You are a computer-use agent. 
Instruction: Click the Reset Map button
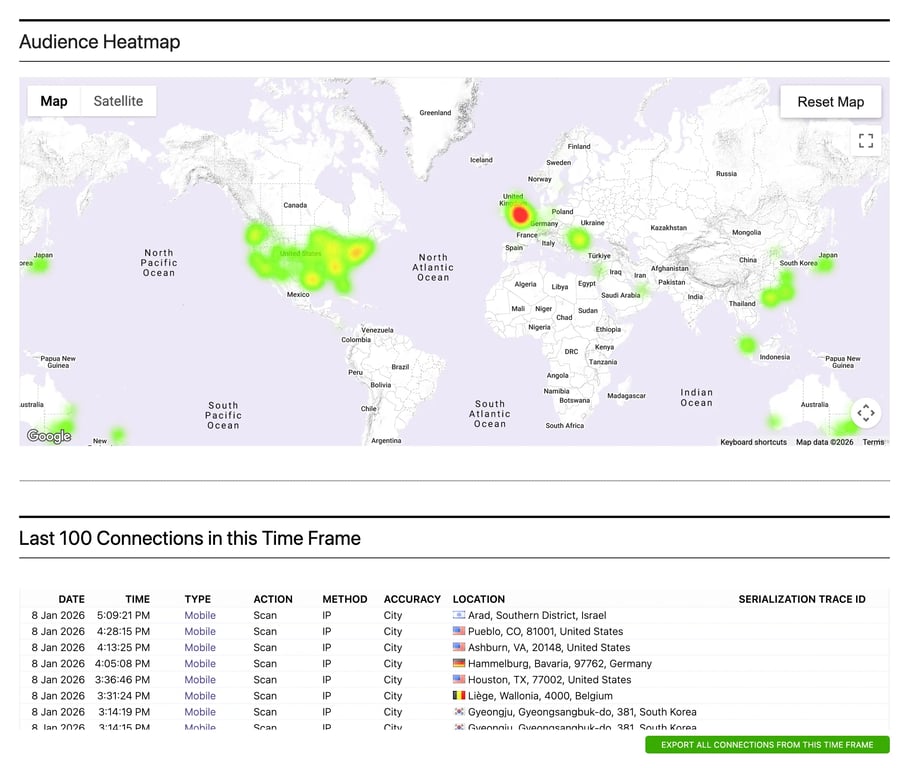[830, 101]
